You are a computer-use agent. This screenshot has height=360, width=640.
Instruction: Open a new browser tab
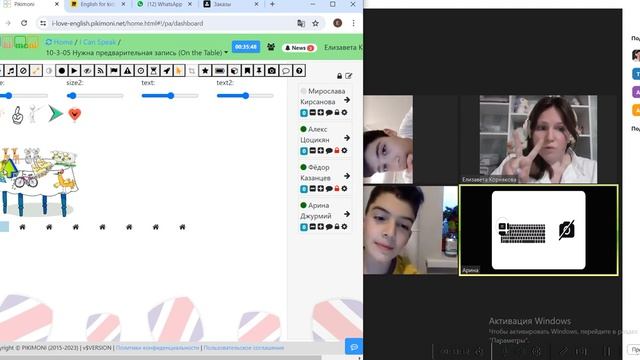pos(272,4)
